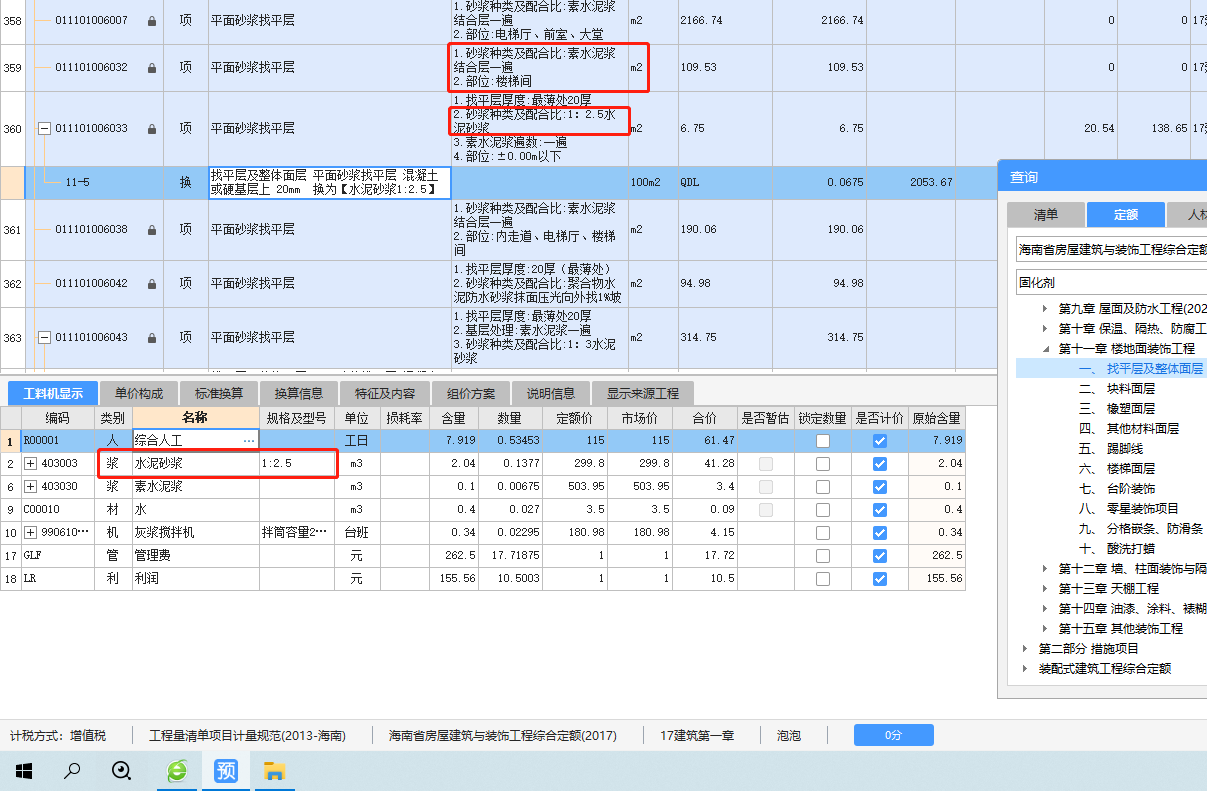
Task: Expand material 403030 素水泥浆 breakdown
Action: [30, 487]
